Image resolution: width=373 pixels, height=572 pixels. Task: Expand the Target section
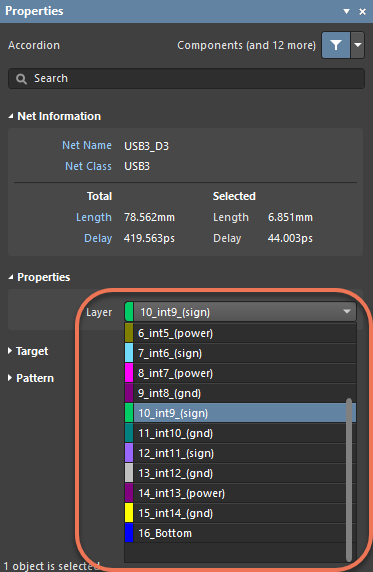click(10, 351)
